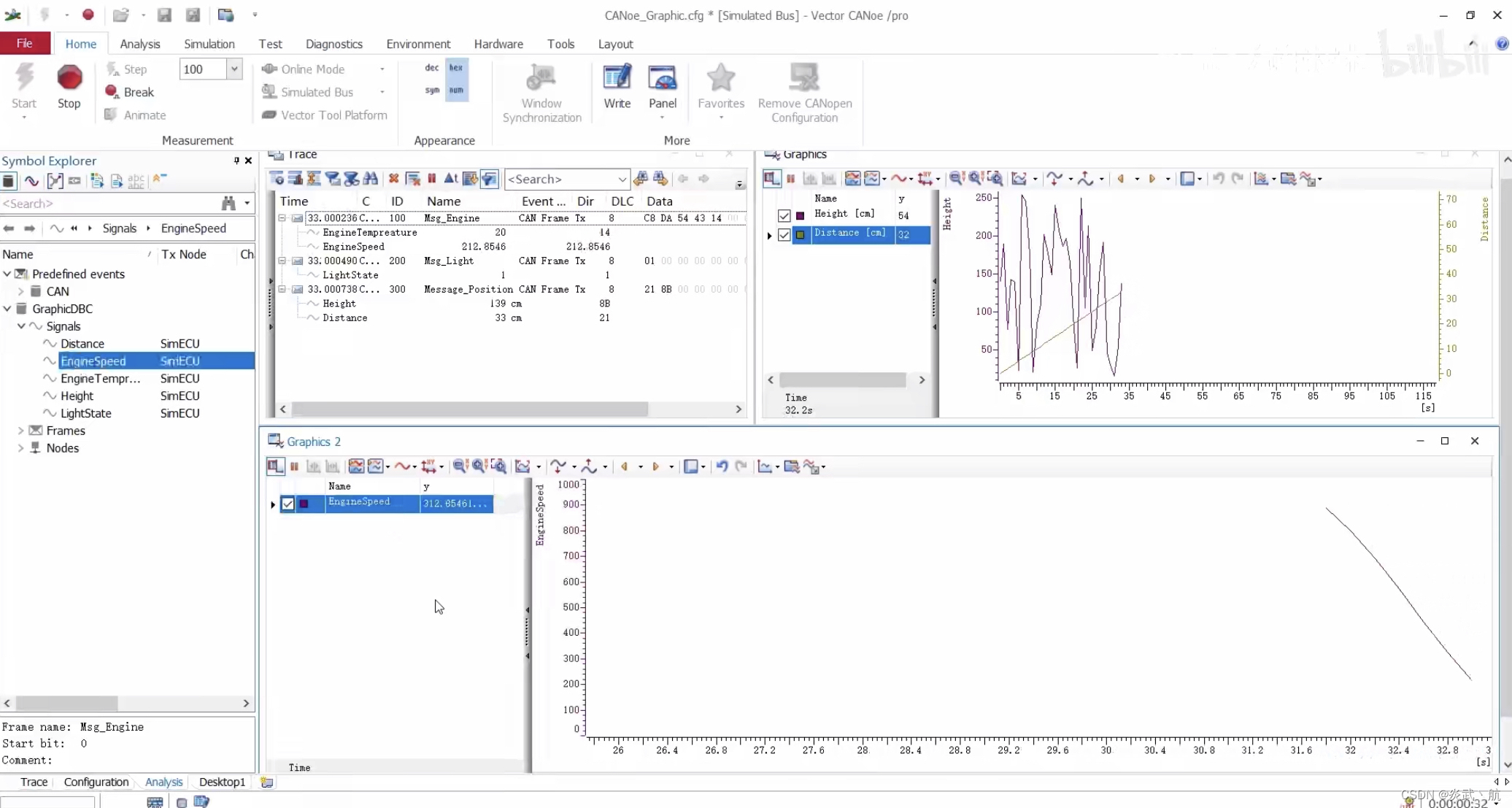Click the Symbol Explorer search field

pyautogui.click(x=109, y=204)
